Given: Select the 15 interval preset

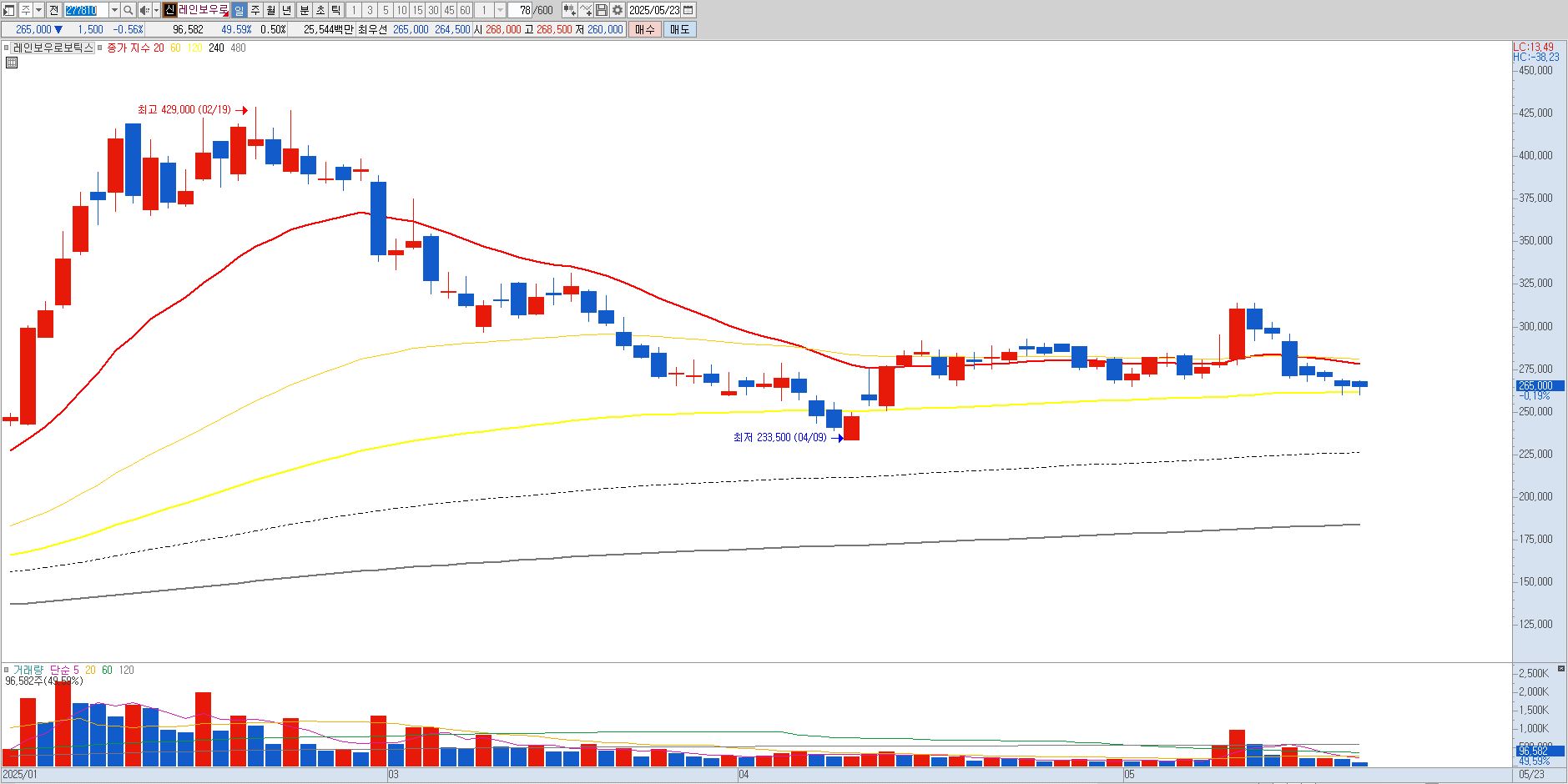Looking at the screenshot, I should 417,10.
